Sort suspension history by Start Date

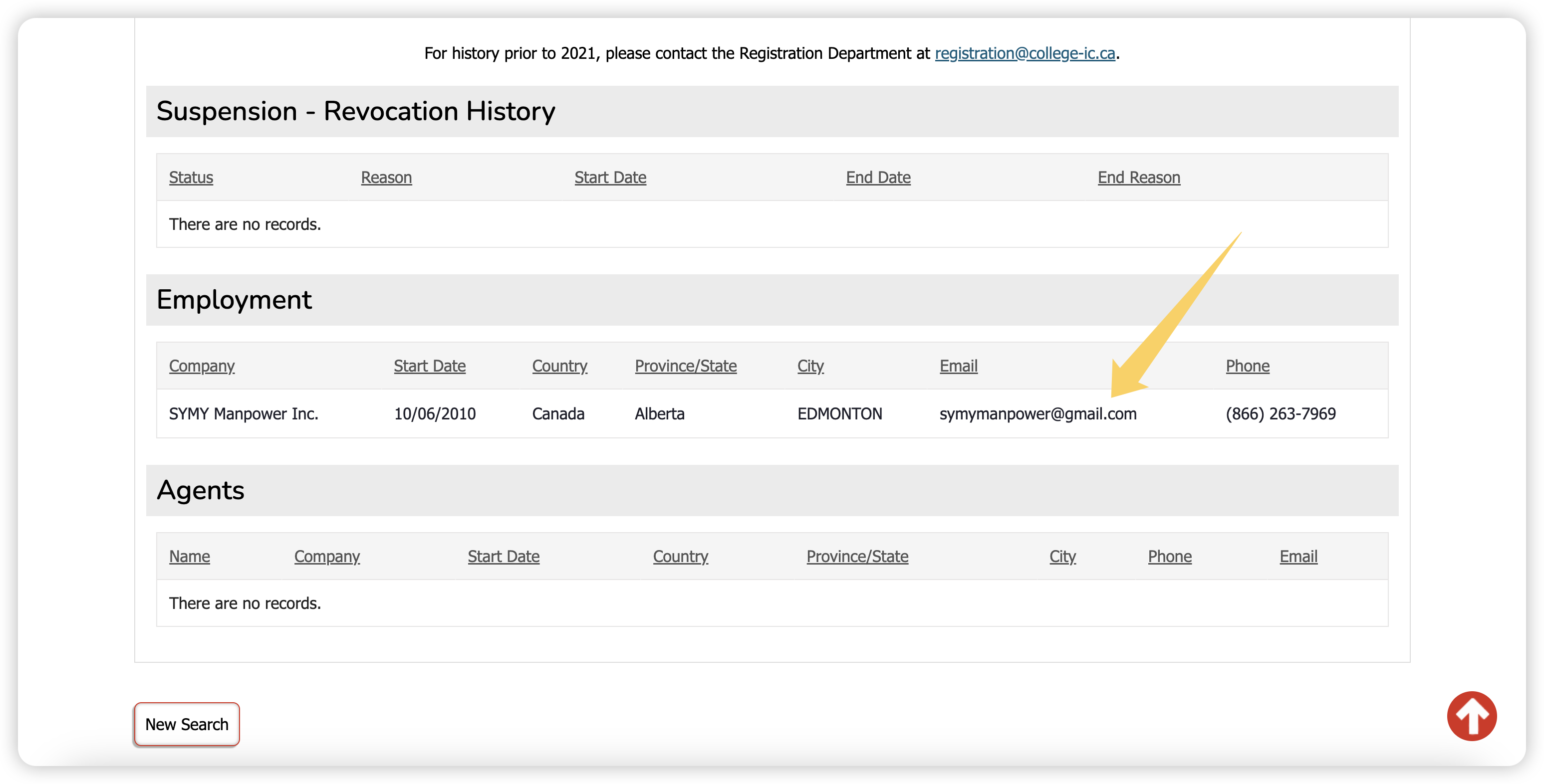[610, 177]
